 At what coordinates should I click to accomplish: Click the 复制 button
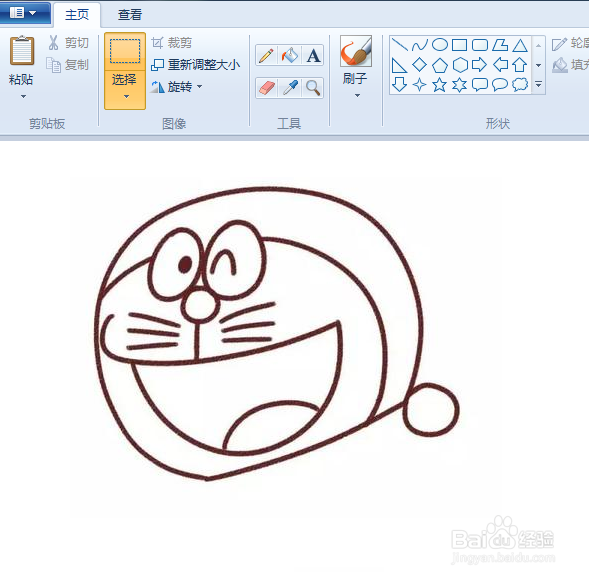[x=68, y=65]
